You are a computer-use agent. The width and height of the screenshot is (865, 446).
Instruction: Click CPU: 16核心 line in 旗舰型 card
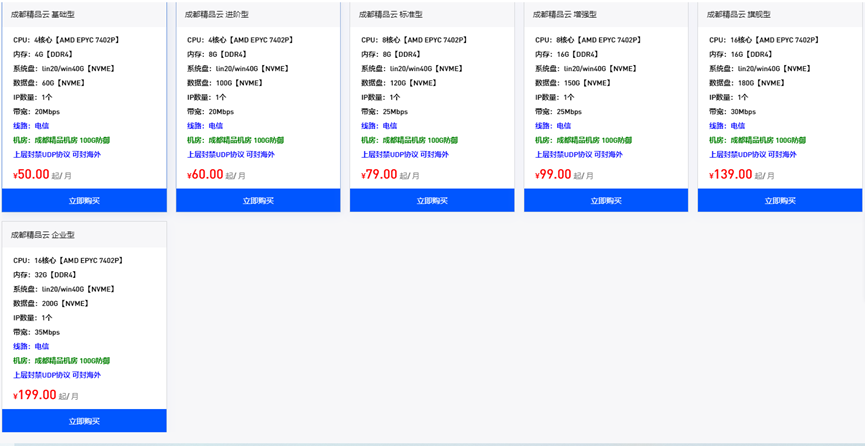click(764, 40)
